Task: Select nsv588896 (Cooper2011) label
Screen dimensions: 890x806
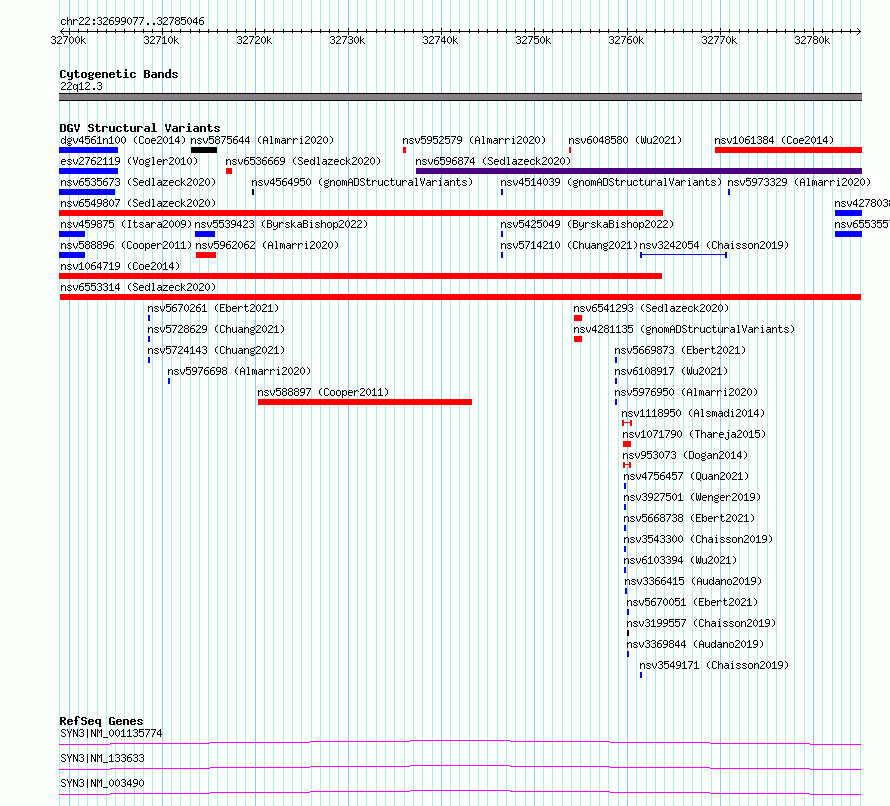Action: 126,245
